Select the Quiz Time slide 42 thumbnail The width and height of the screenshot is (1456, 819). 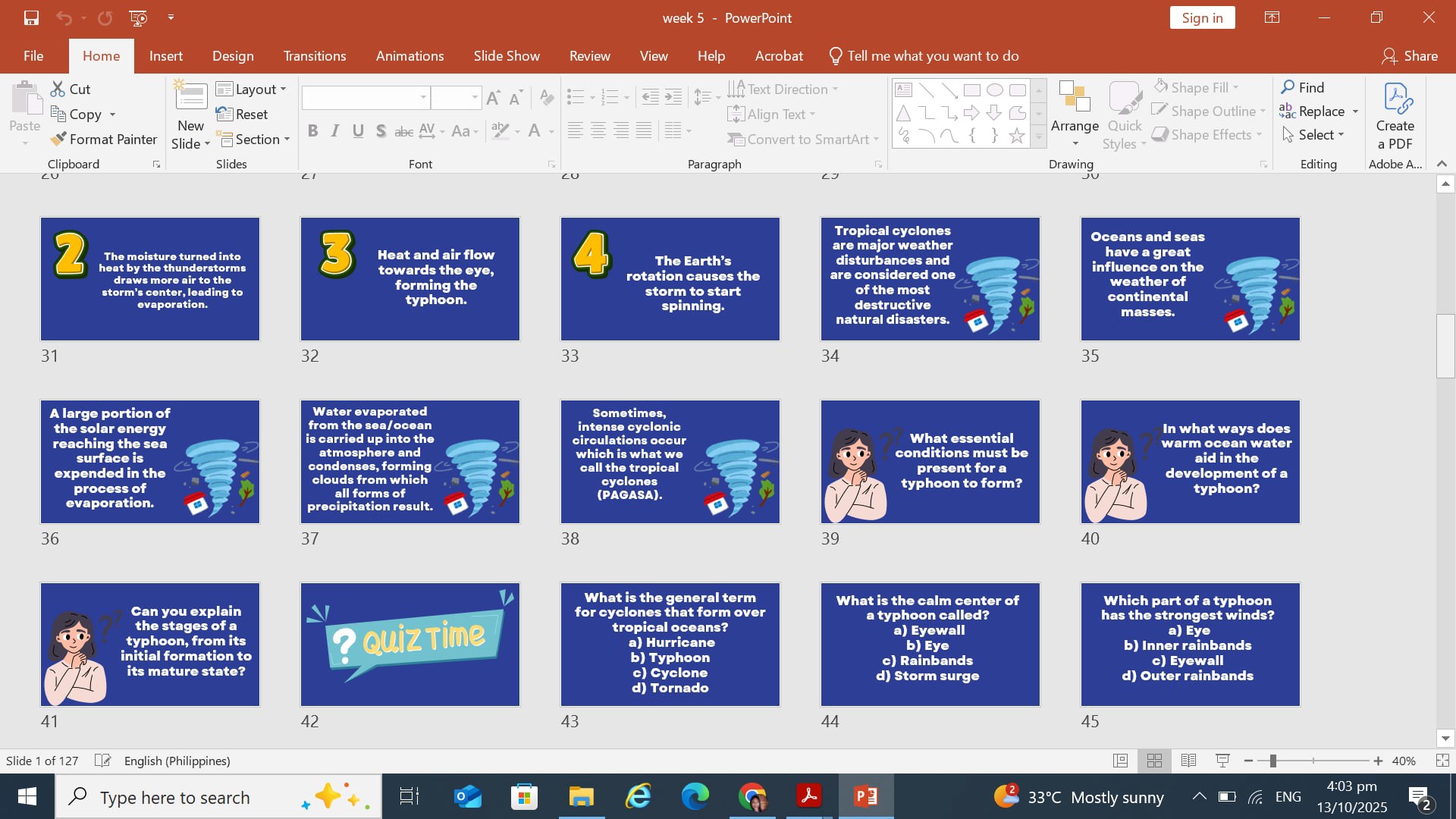[x=410, y=645]
